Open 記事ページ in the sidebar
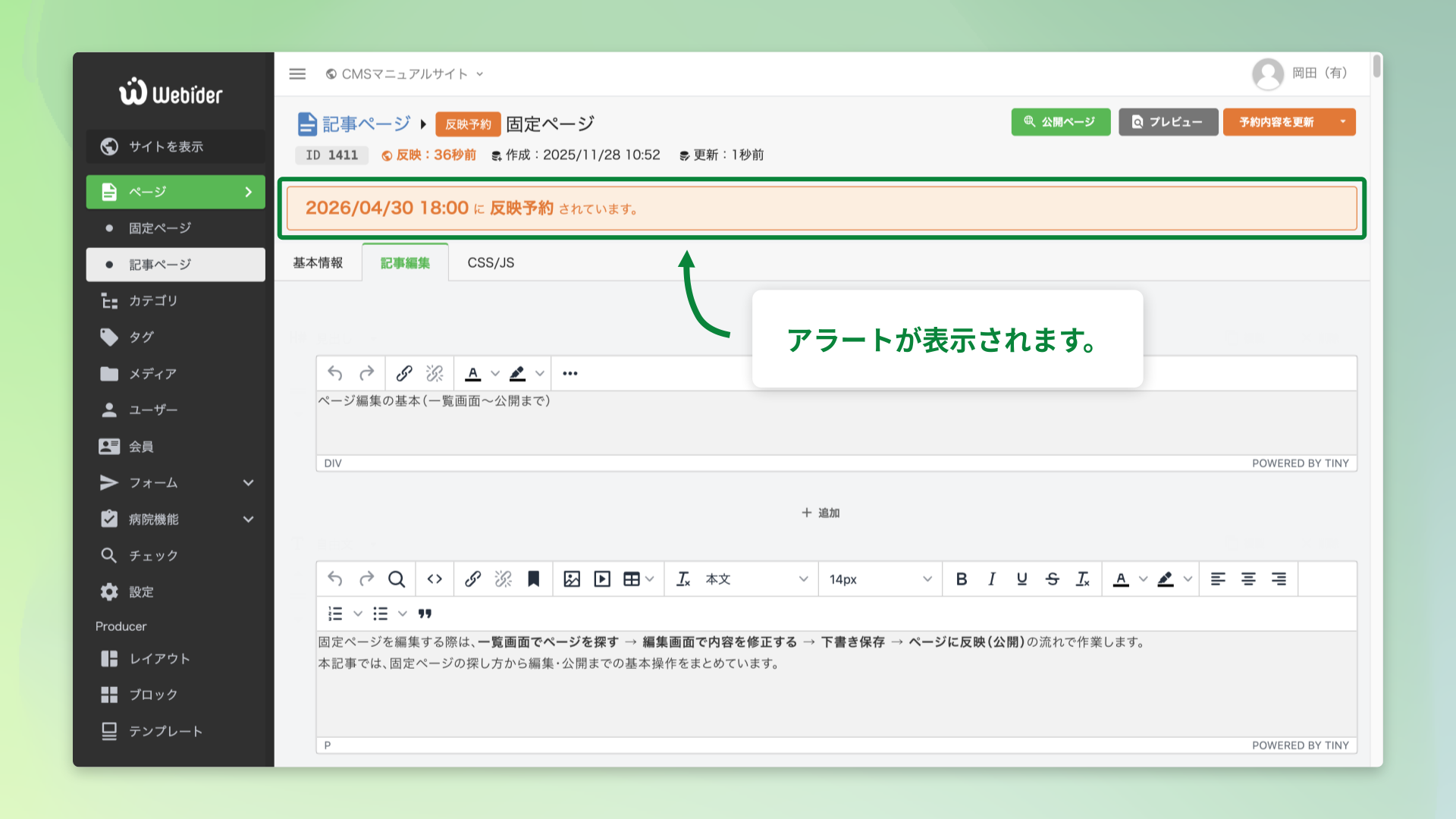Screen dimensions: 1456x819 click(x=175, y=265)
